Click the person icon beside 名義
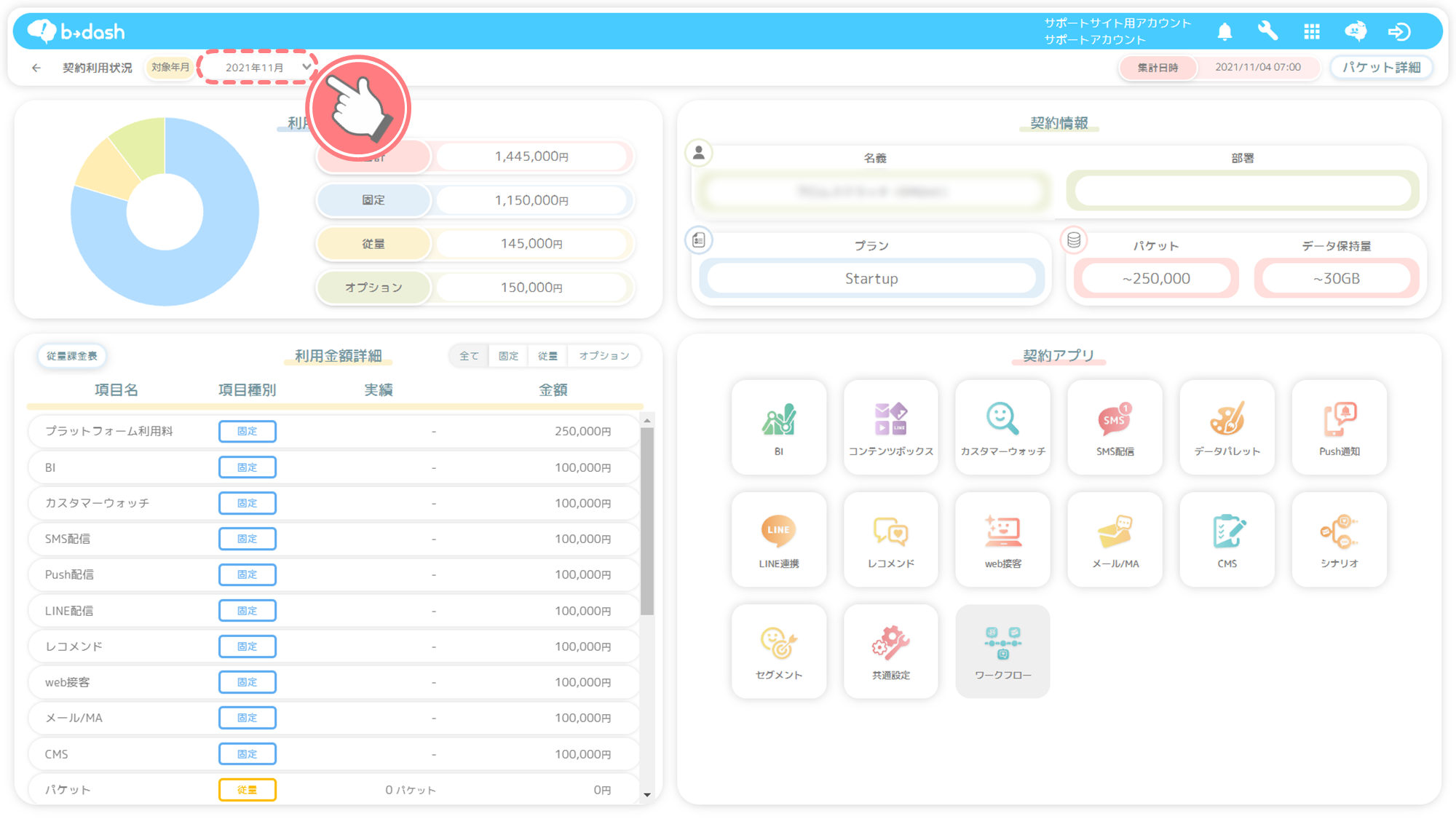The height and width of the screenshot is (819, 1456). coord(699,153)
